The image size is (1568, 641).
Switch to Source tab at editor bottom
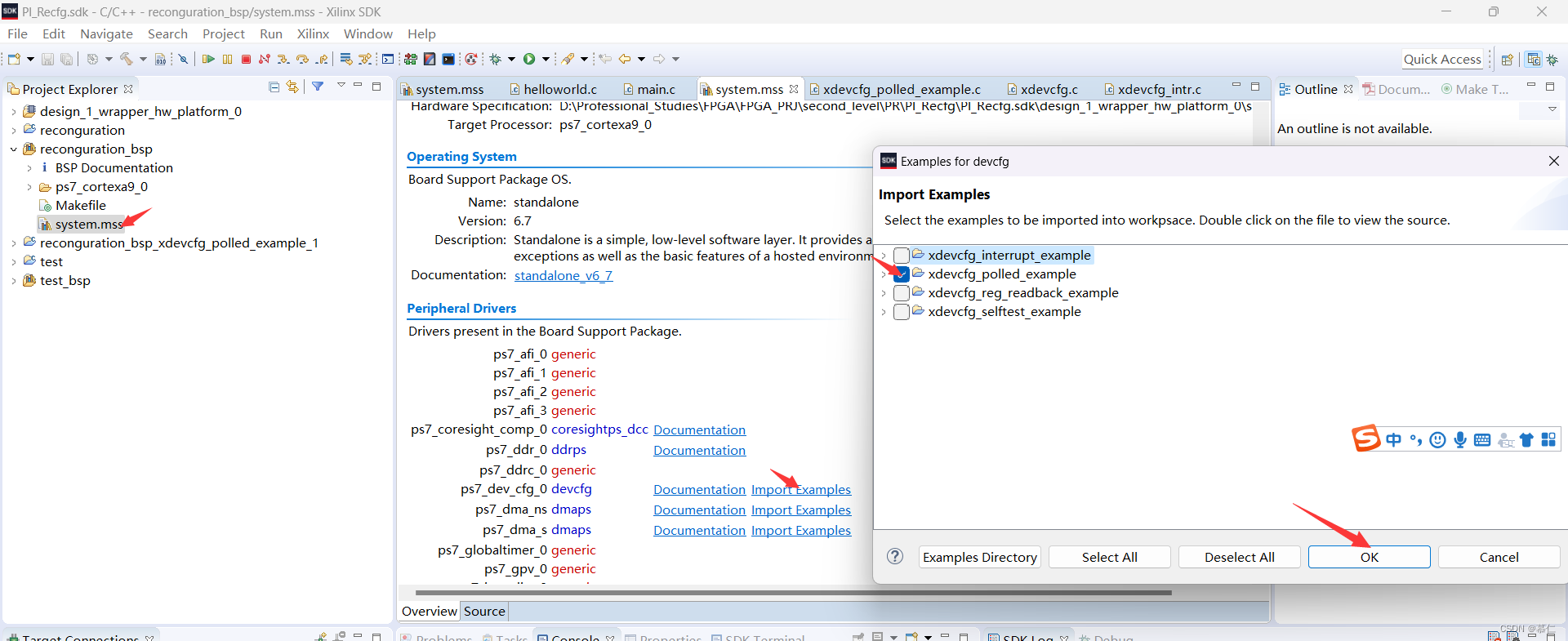[484, 611]
